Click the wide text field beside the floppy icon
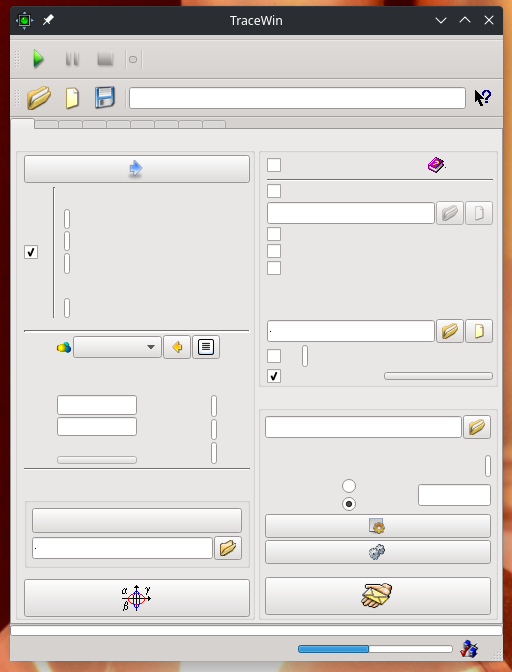Viewport: 512px width, 672px height. click(x=297, y=98)
